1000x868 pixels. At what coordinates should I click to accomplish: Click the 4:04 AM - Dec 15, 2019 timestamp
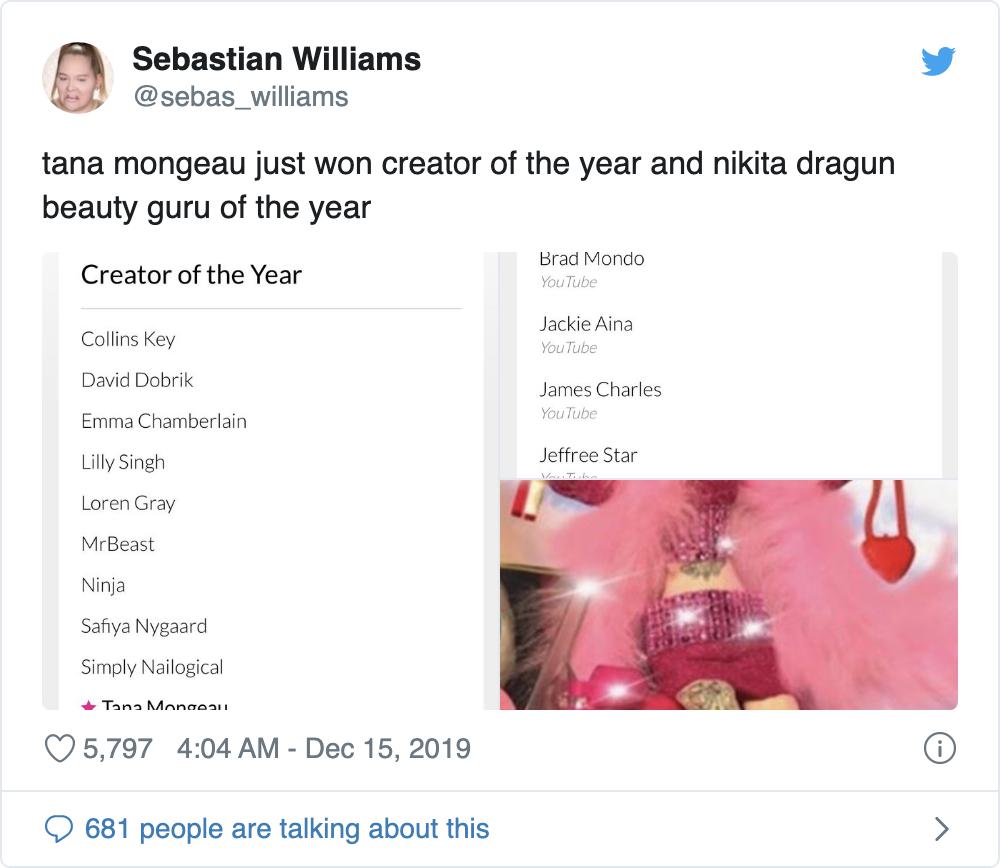(323, 748)
